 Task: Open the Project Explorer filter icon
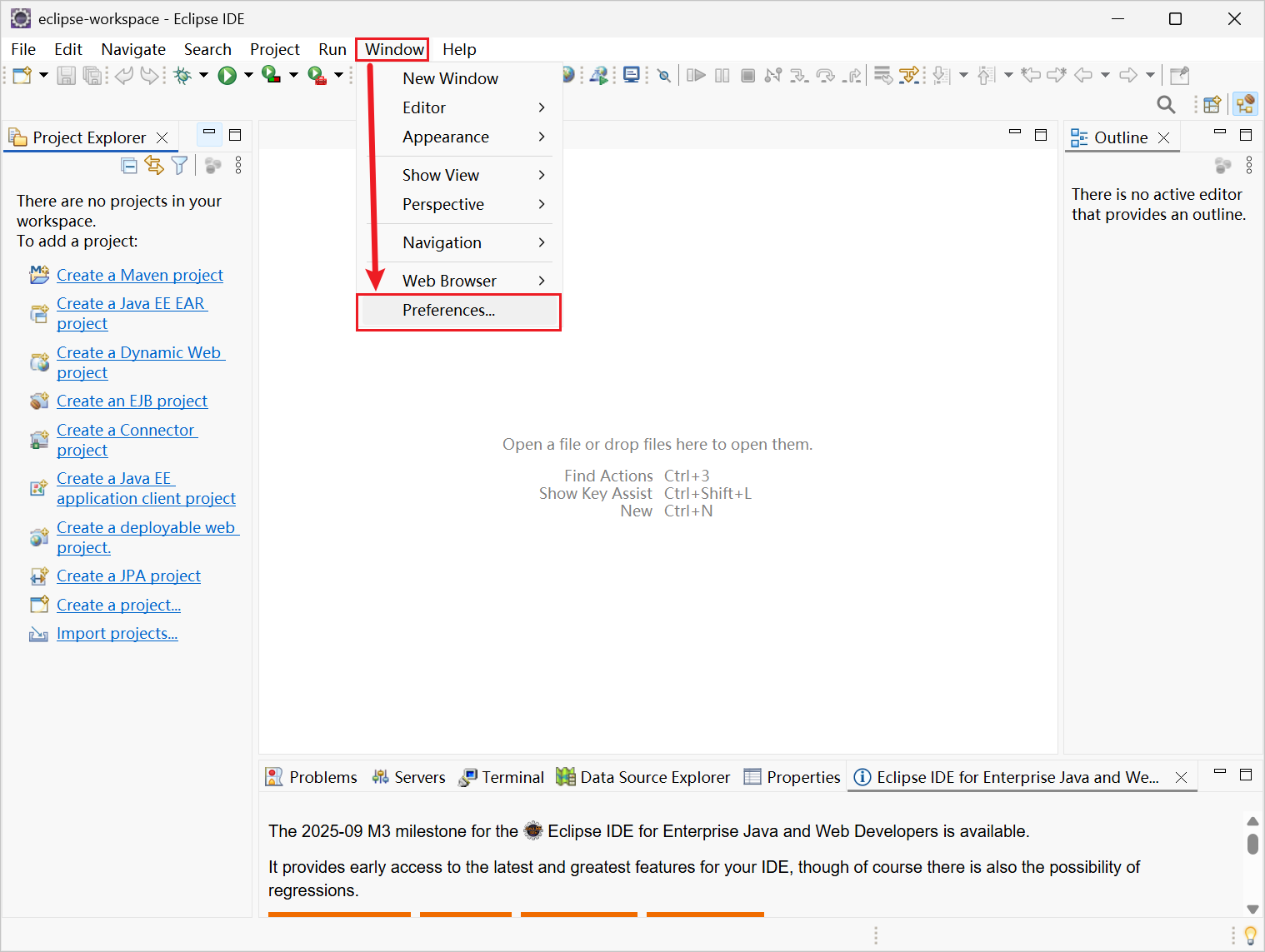point(179,166)
